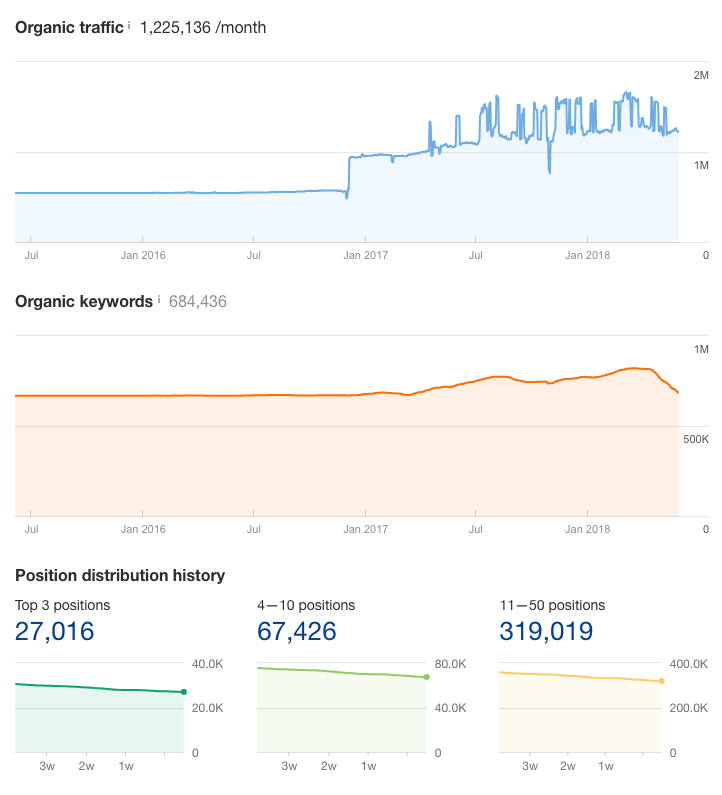Click the 500K axis label on keywords chart
The height and width of the screenshot is (795, 722).
click(696, 439)
